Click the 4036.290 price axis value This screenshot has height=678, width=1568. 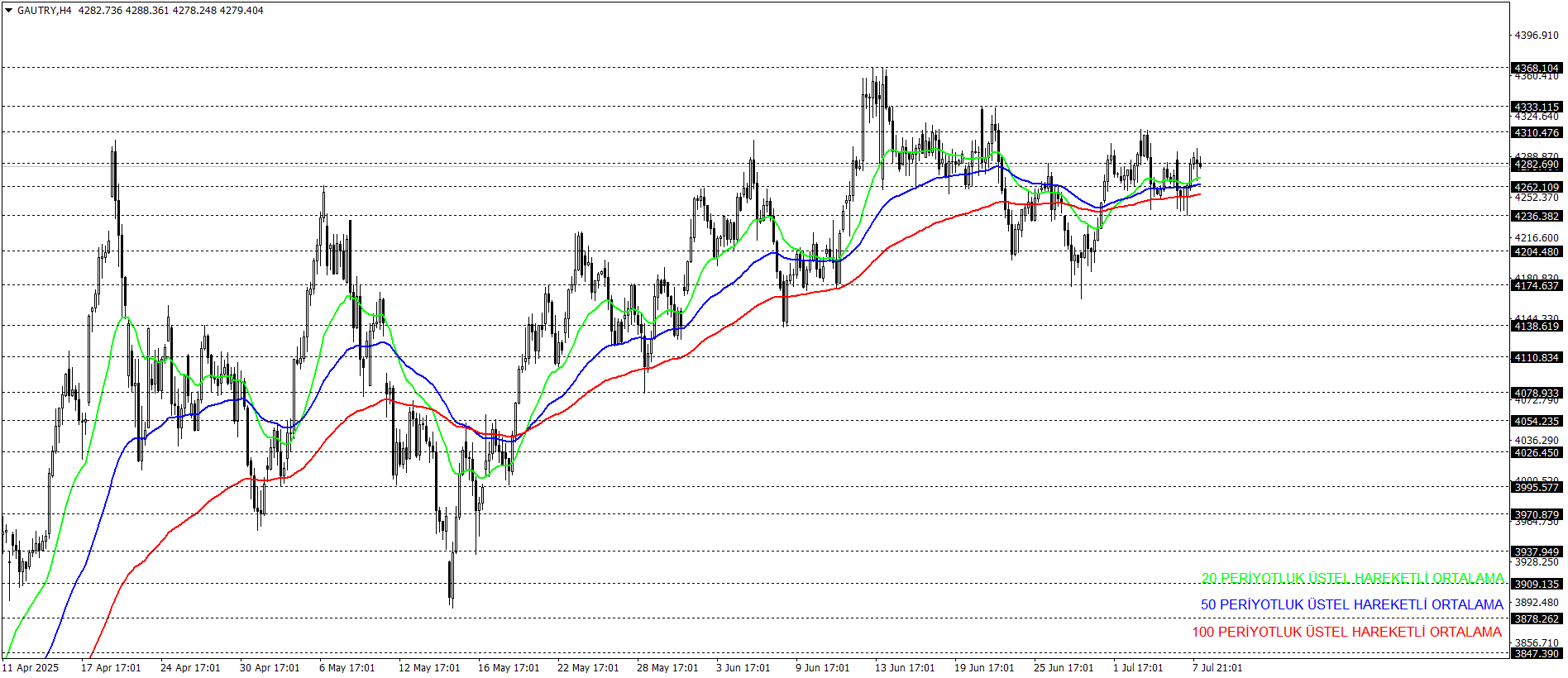point(1537,441)
